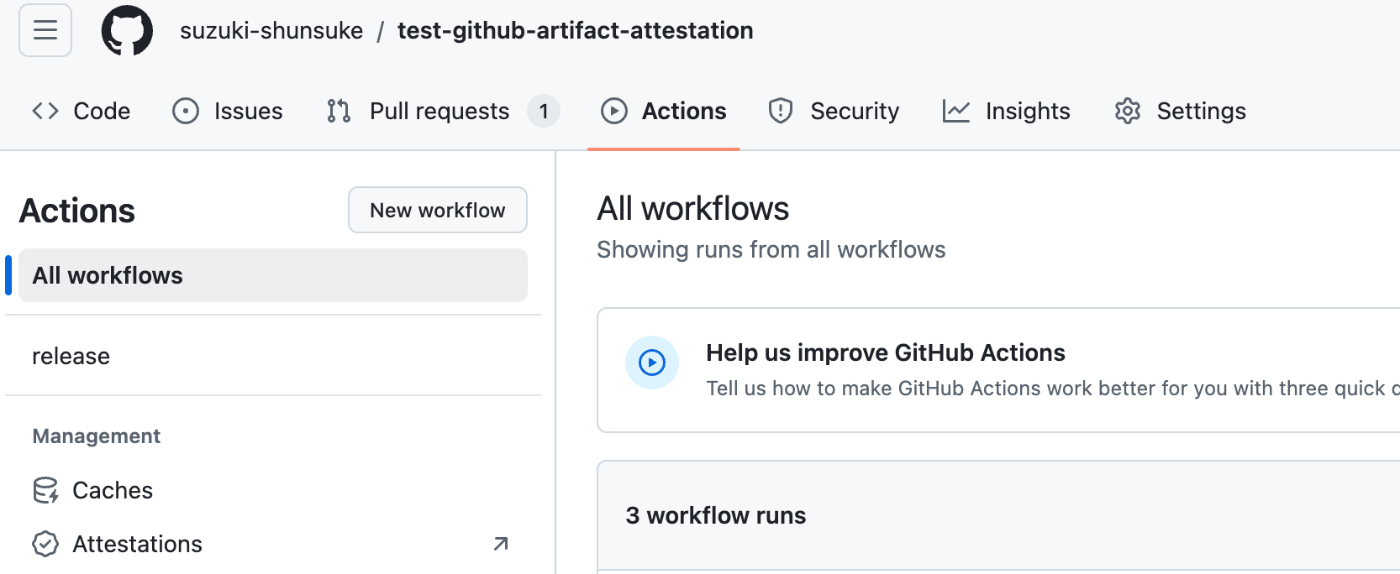
Task: Go to the Security tab
Action: coord(833,111)
